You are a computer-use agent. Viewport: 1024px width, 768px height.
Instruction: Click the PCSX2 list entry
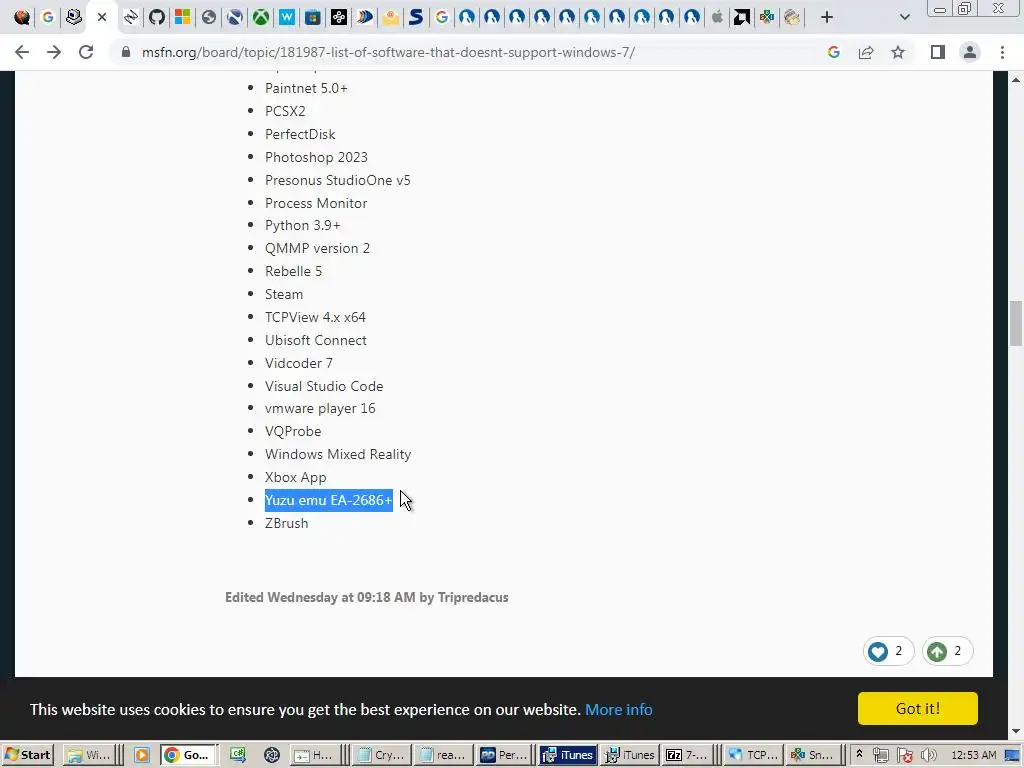tap(285, 111)
